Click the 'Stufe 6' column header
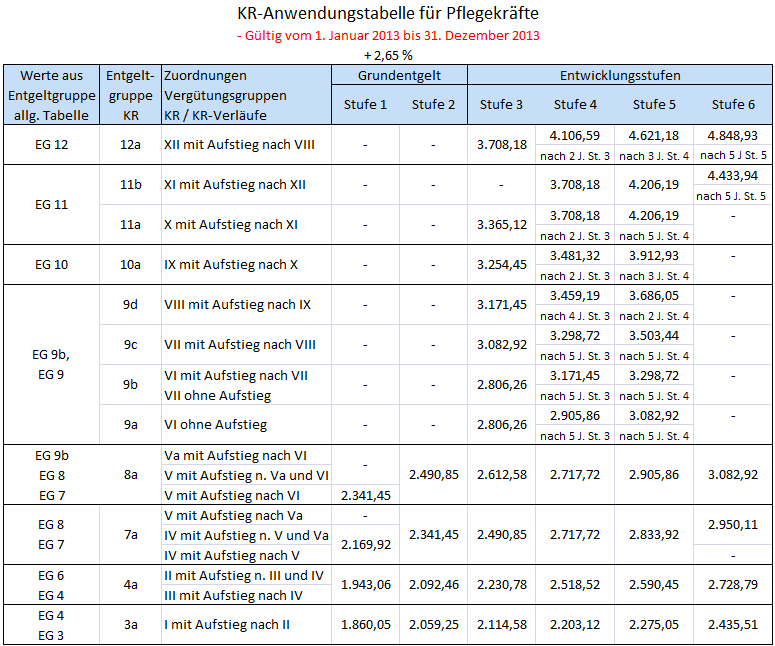Screen dimensions: 775x646 click(x=733, y=105)
